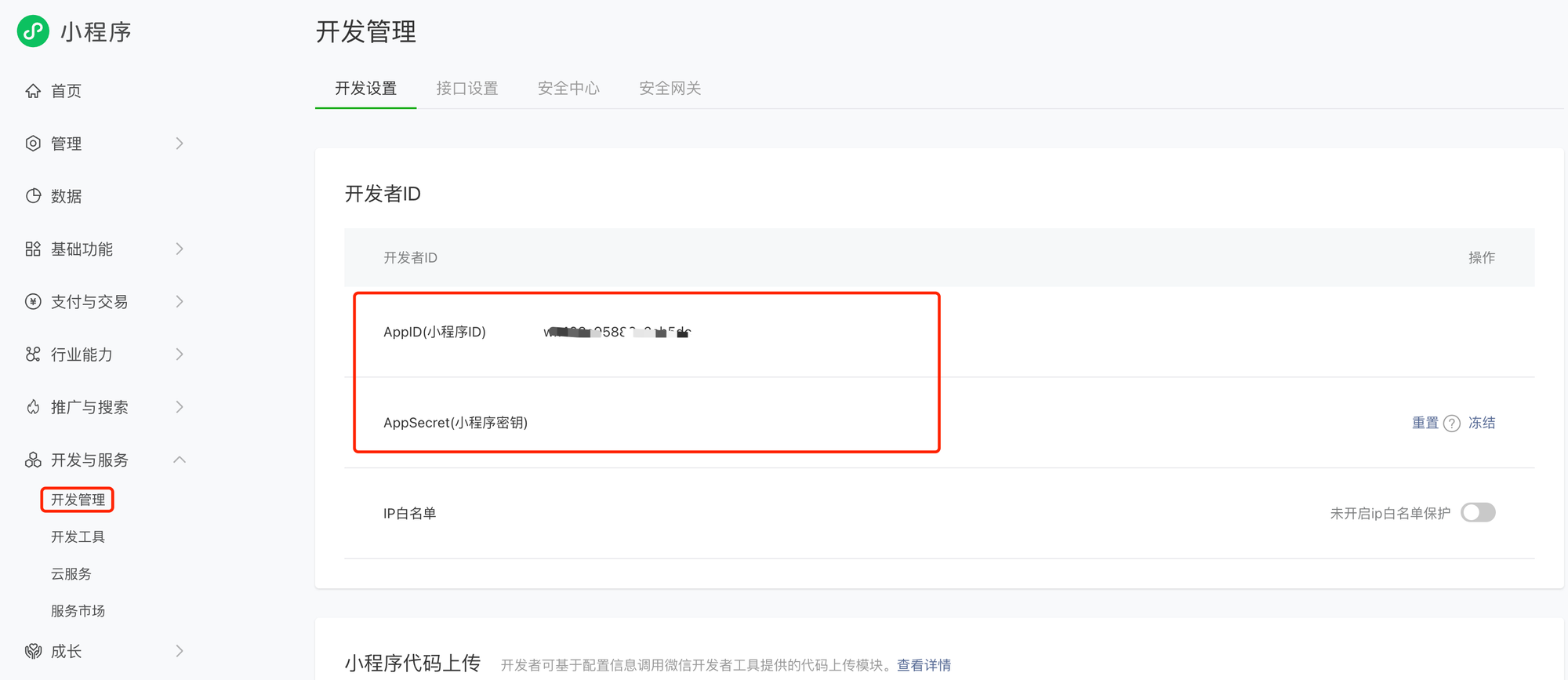Click the 重置 link for AppSecret
1568x680 pixels.
pyautogui.click(x=1425, y=423)
